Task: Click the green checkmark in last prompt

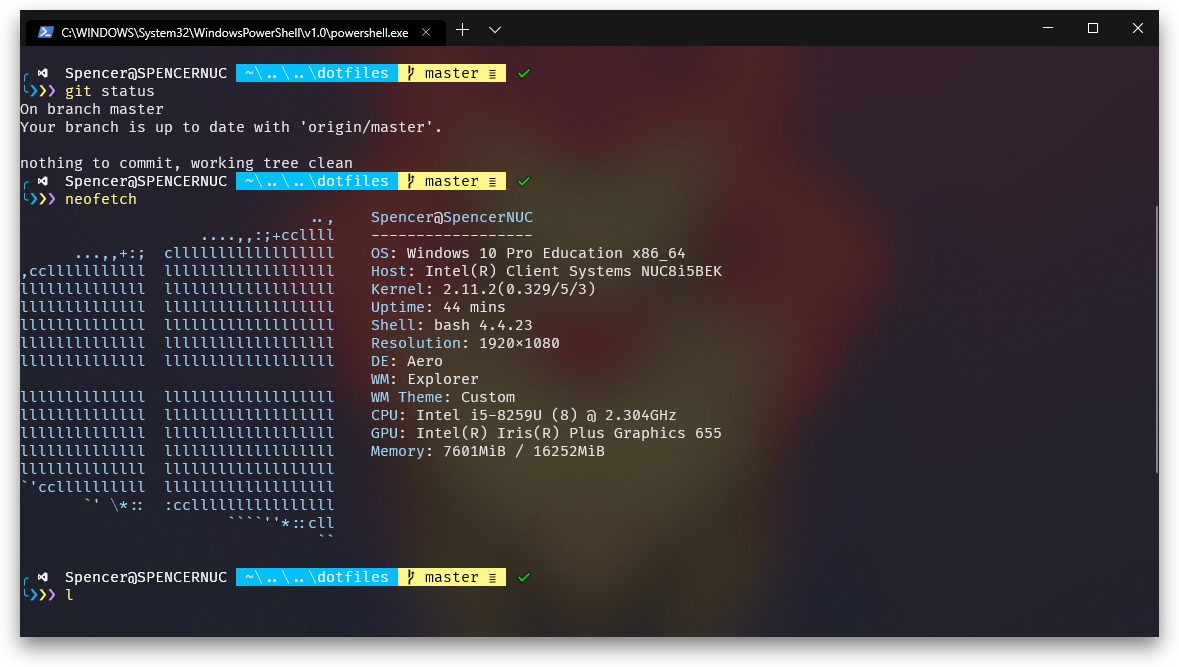Action: pos(524,578)
